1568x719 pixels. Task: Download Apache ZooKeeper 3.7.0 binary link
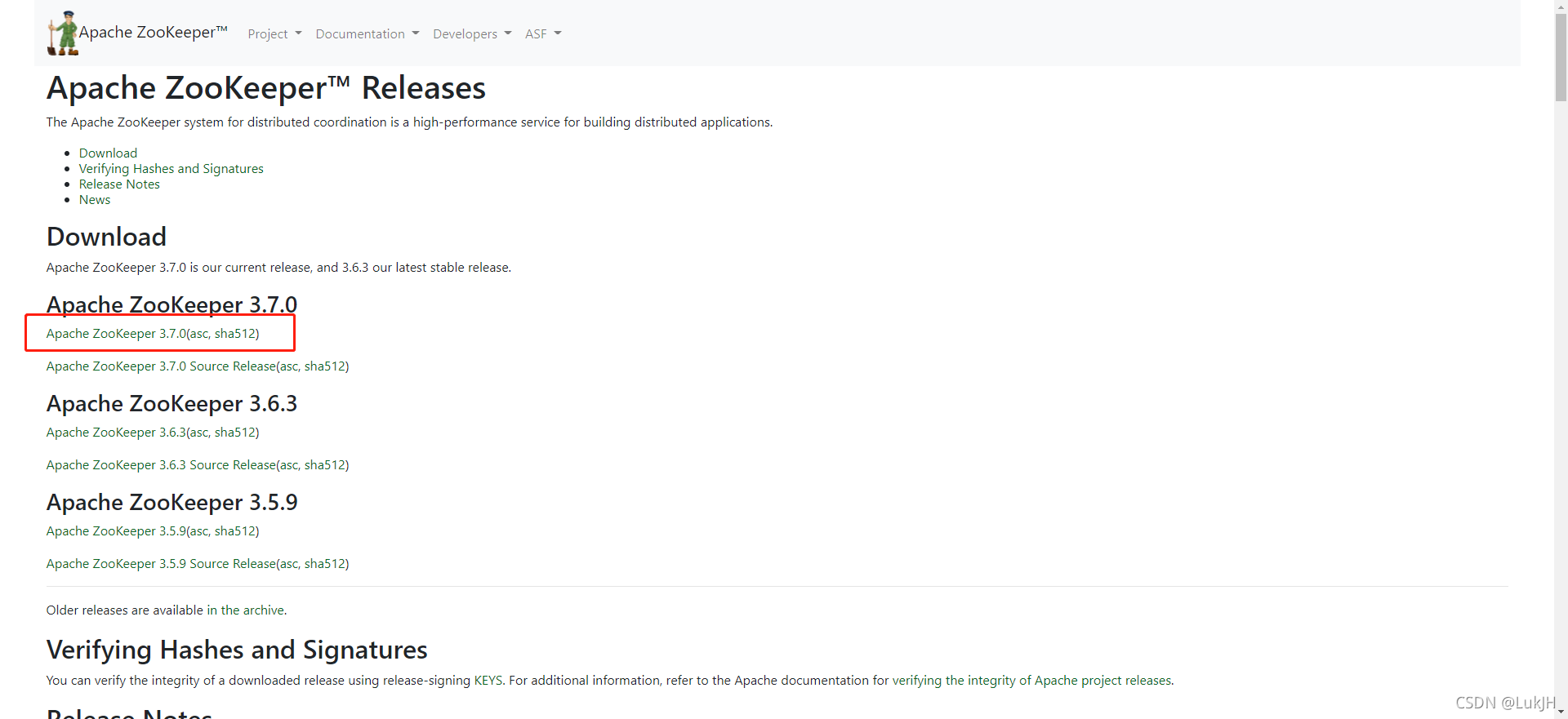(x=116, y=333)
